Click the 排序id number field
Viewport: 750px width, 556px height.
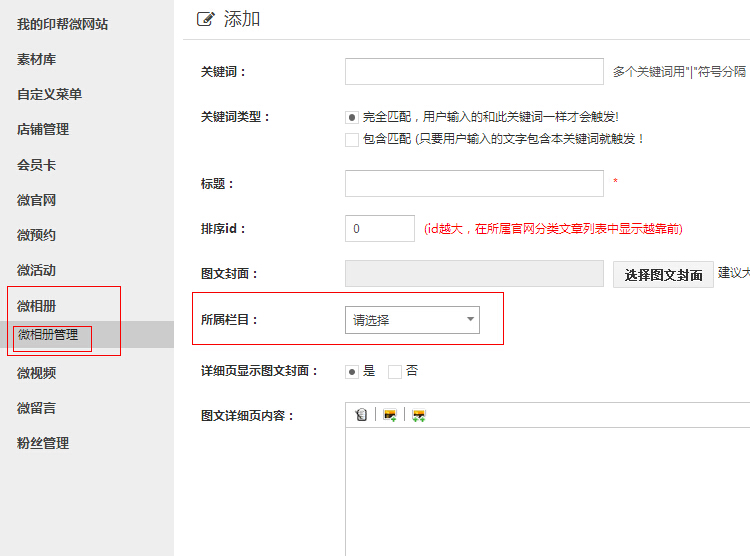point(380,229)
